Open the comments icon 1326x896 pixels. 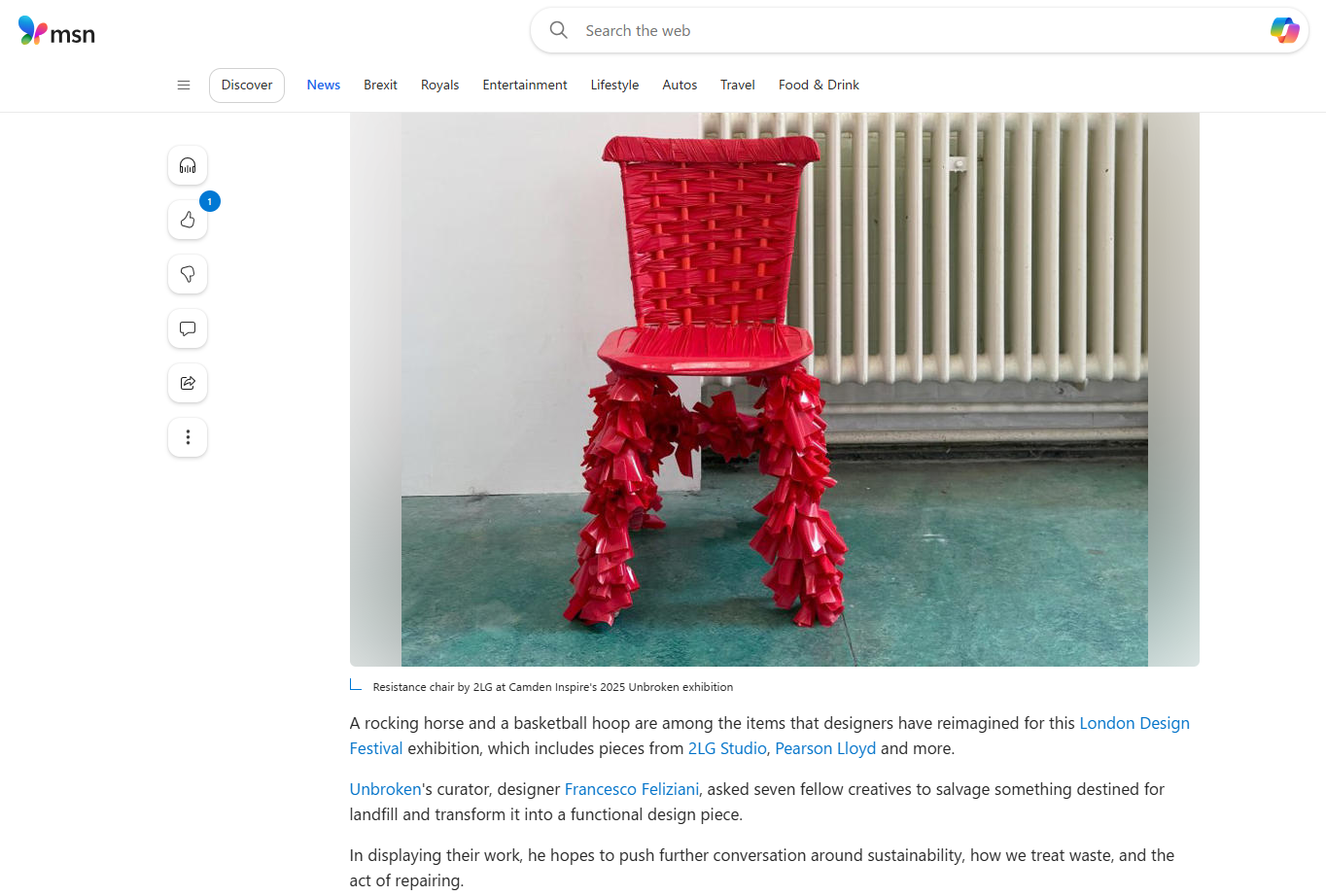[188, 328]
